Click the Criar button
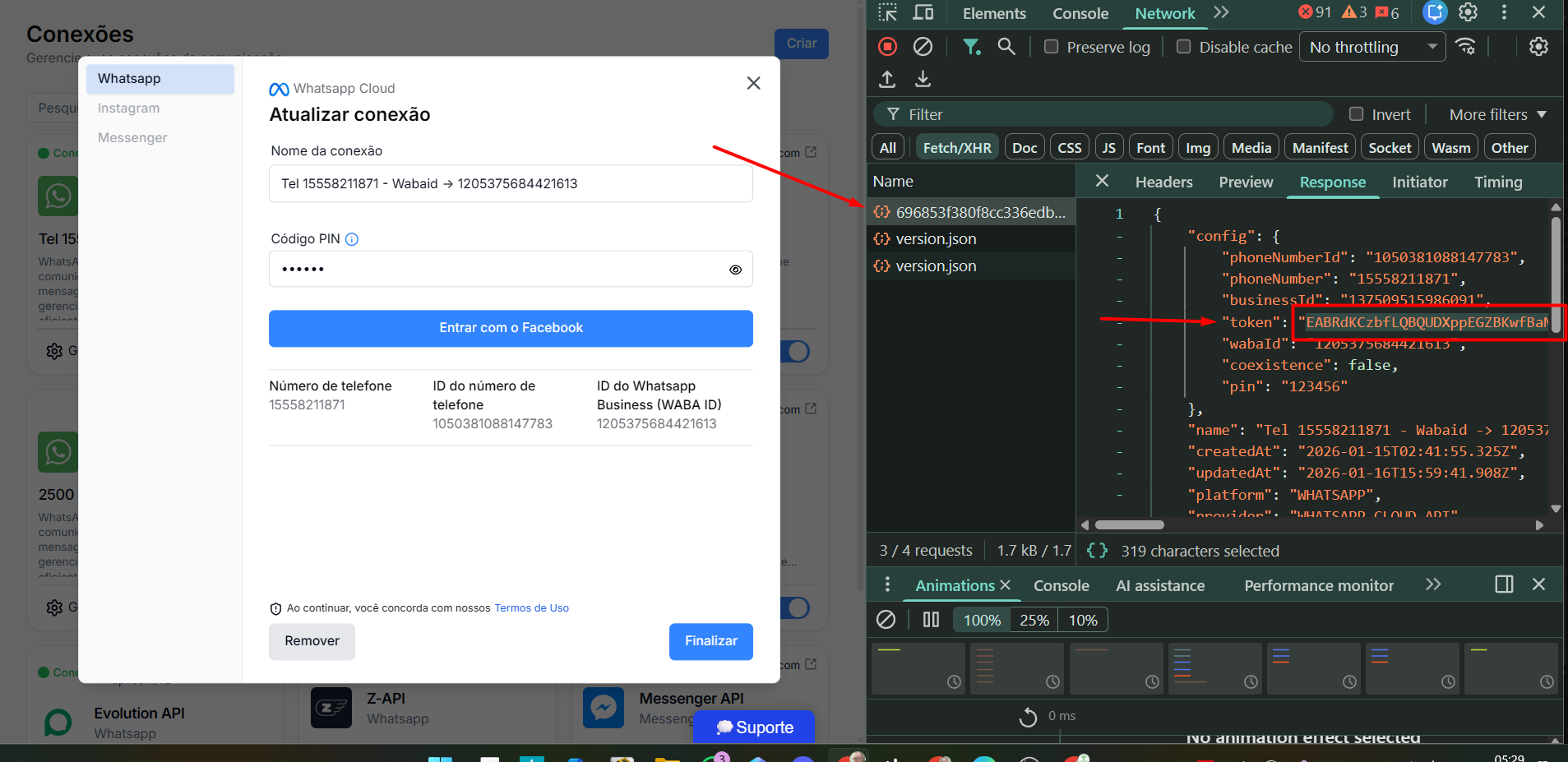Screen dimensions: 1568x762 coord(802,44)
